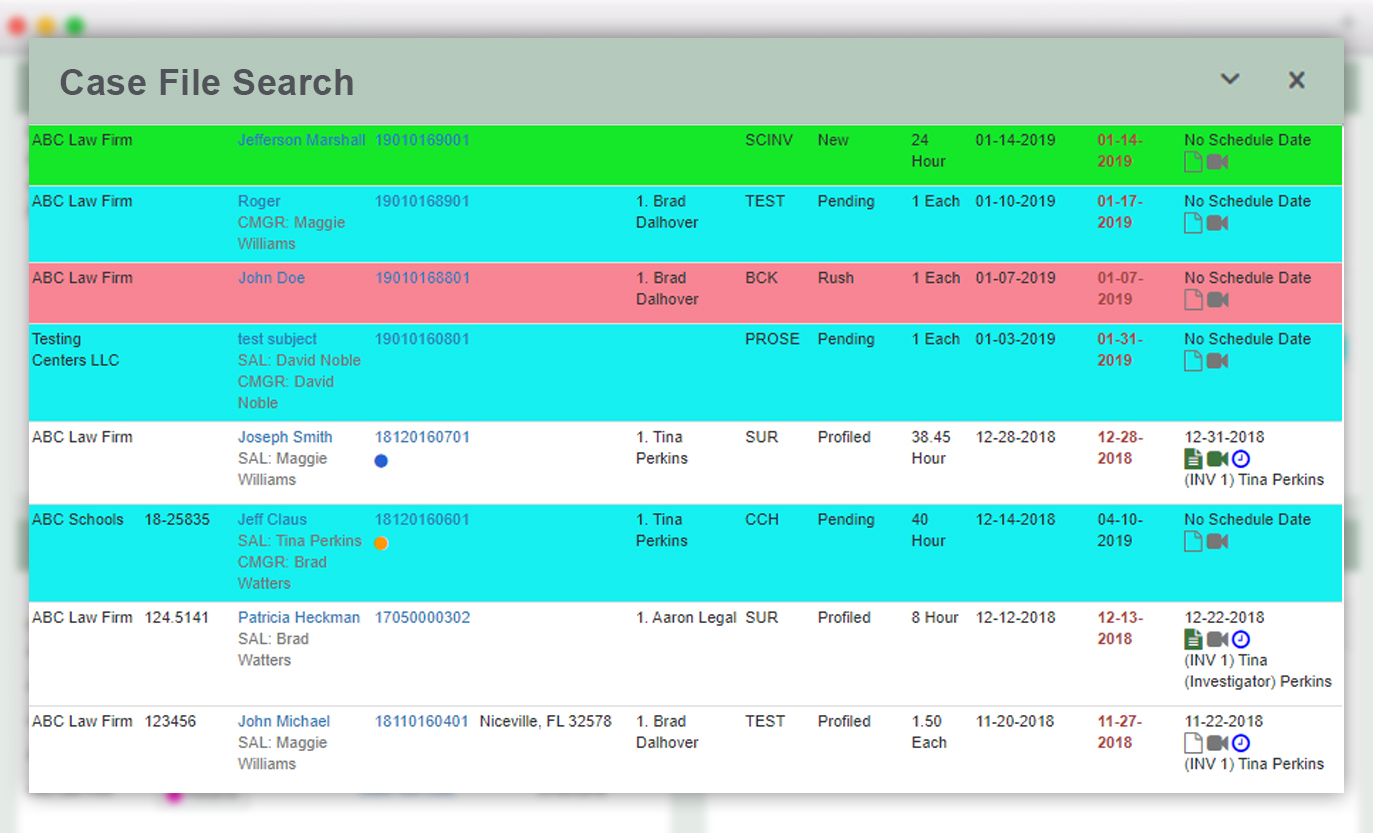Click reference number 18-25835

(x=178, y=519)
